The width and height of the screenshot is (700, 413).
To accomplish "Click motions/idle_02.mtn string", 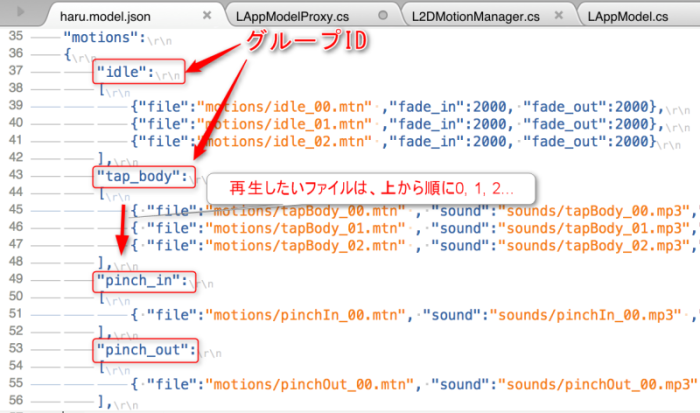I will point(284,142).
